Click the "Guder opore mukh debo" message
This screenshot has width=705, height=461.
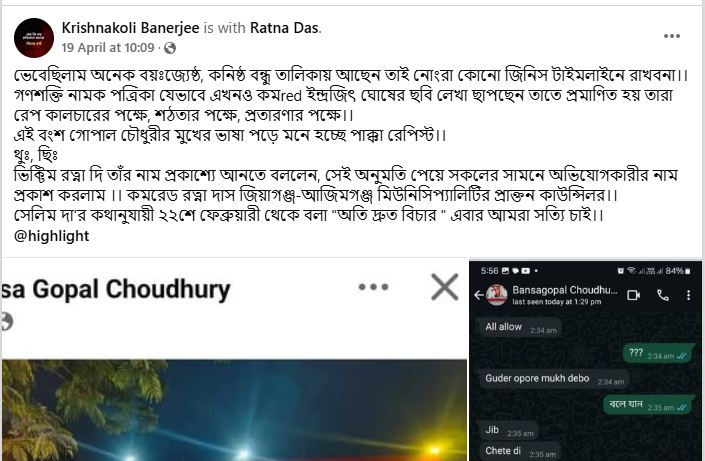click(554, 379)
